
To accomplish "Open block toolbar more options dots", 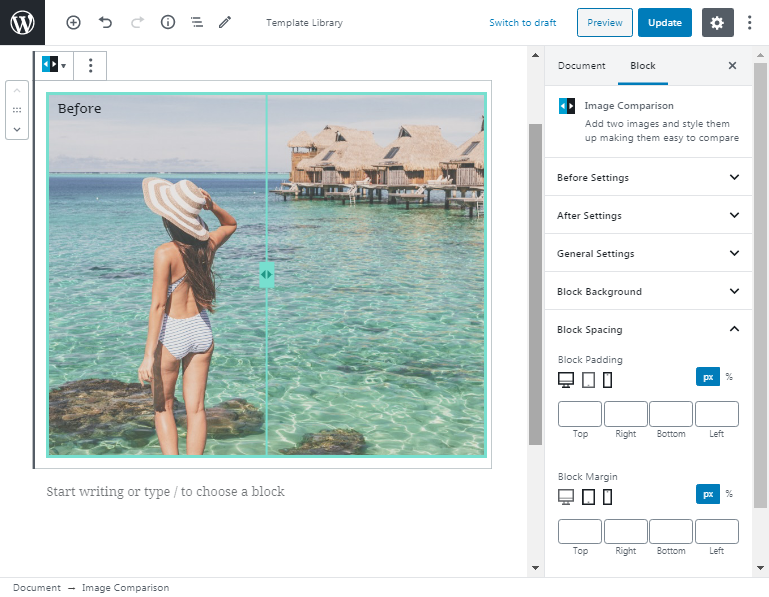I will pos(90,65).
